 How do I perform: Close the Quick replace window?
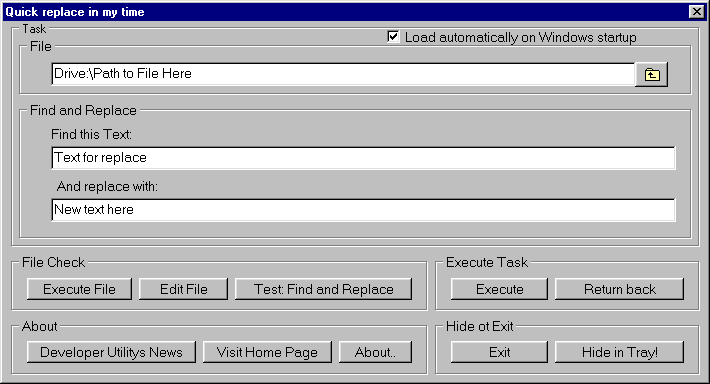point(696,11)
